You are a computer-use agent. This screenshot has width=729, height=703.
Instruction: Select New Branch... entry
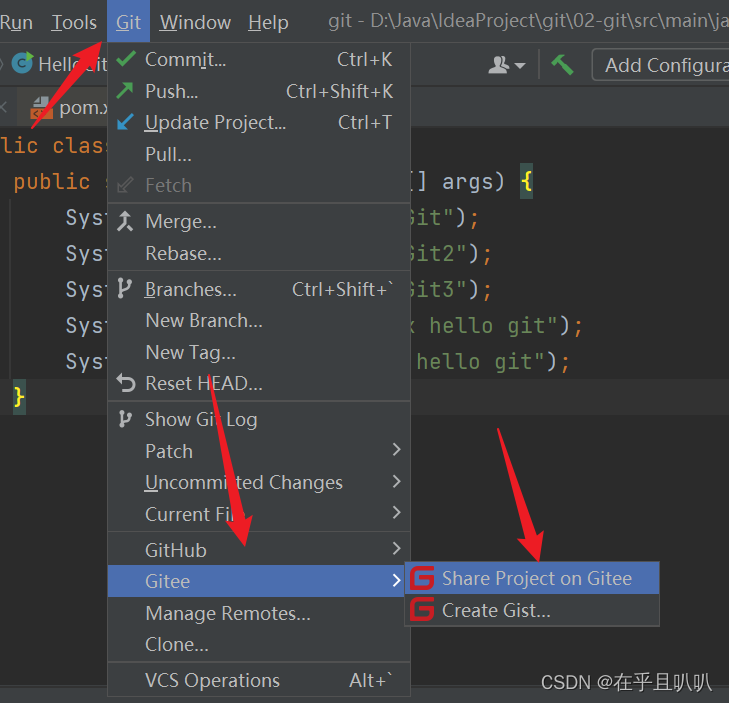pyautogui.click(x=259, y=321)
